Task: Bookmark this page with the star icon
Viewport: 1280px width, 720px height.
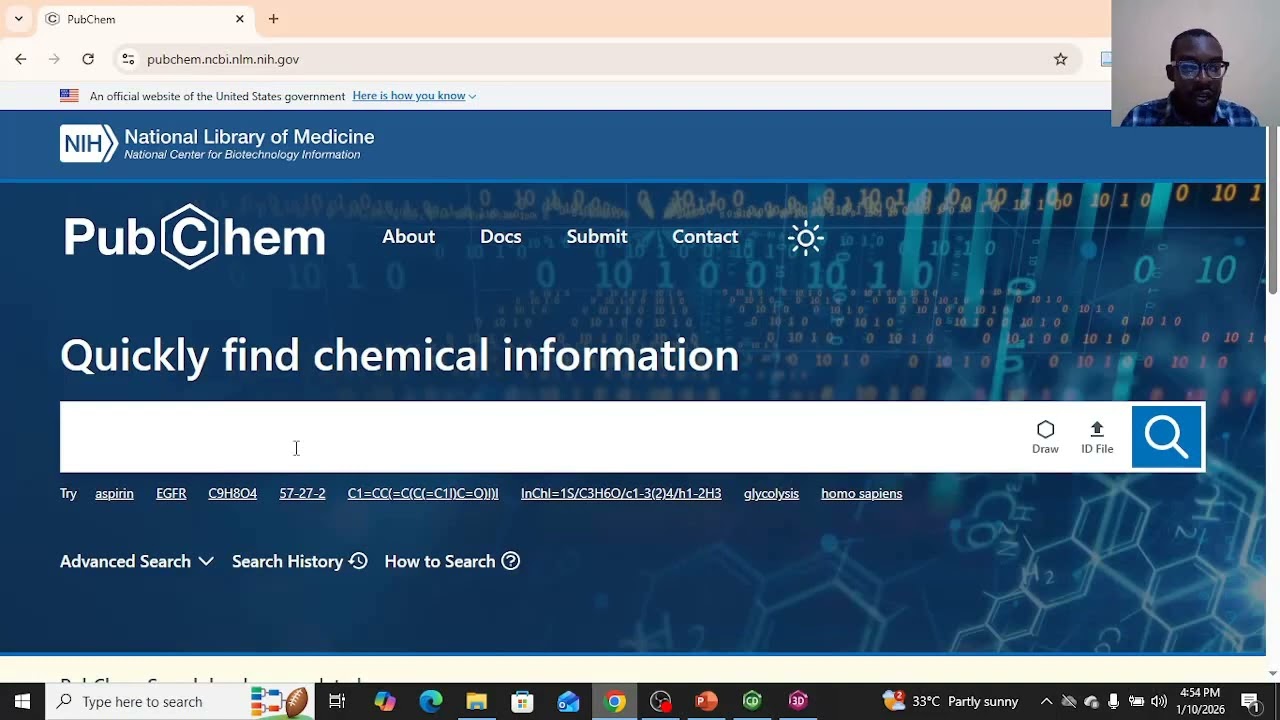Action: [x=1060, y=59]
